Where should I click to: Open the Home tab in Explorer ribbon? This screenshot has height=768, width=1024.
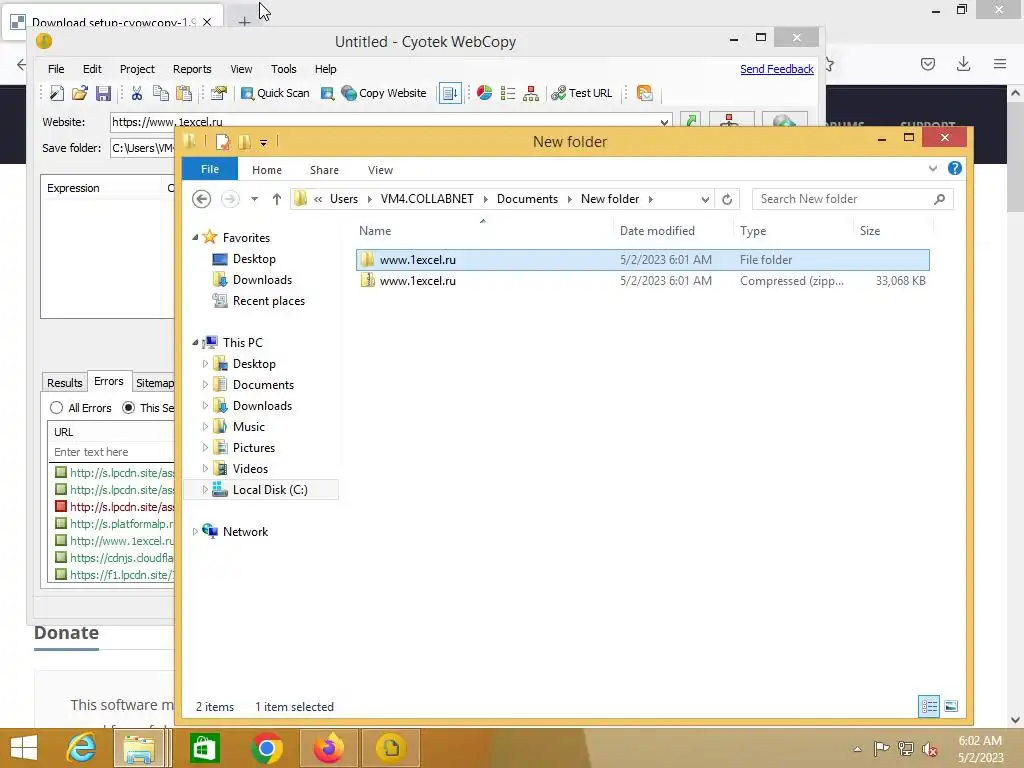(x=266, y=170)
